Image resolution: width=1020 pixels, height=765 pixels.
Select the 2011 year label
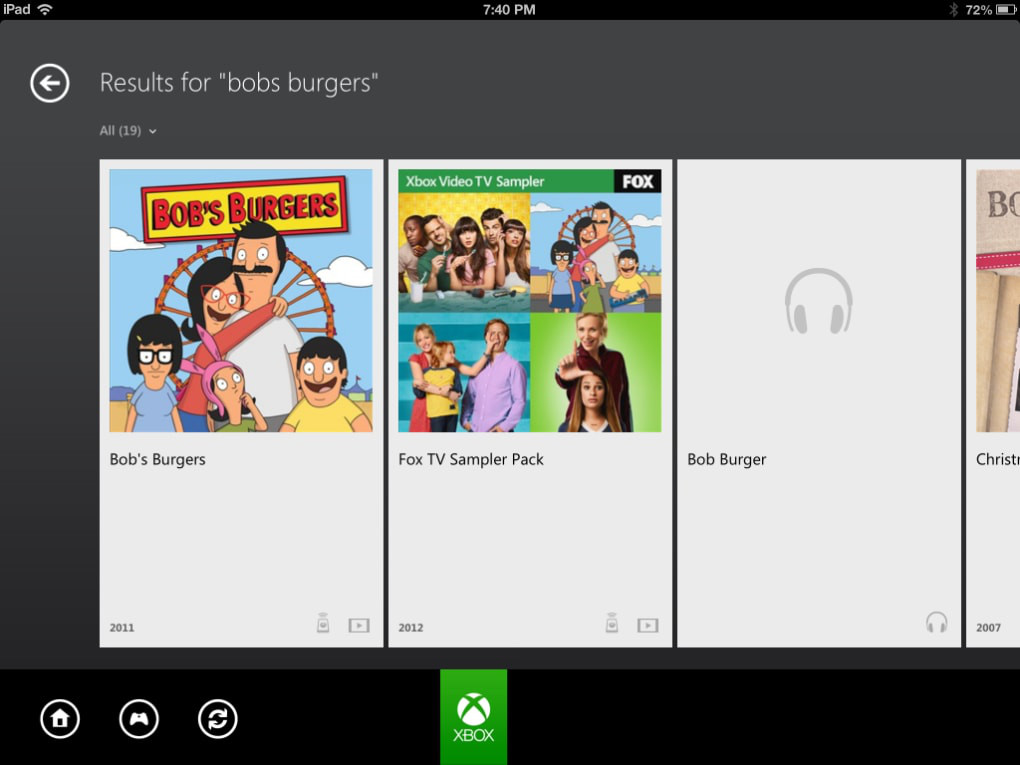(122, 628)
